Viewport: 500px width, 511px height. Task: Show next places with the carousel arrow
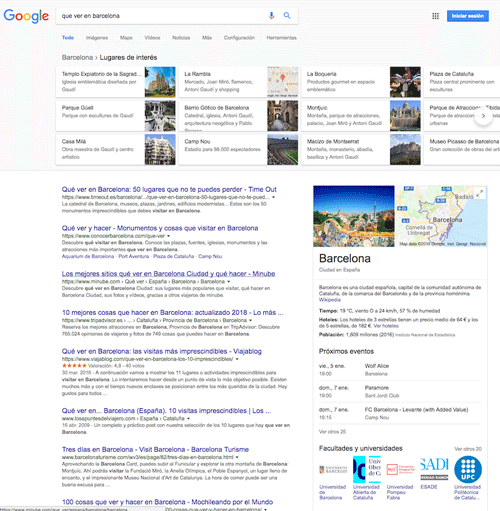coord(483,116)
